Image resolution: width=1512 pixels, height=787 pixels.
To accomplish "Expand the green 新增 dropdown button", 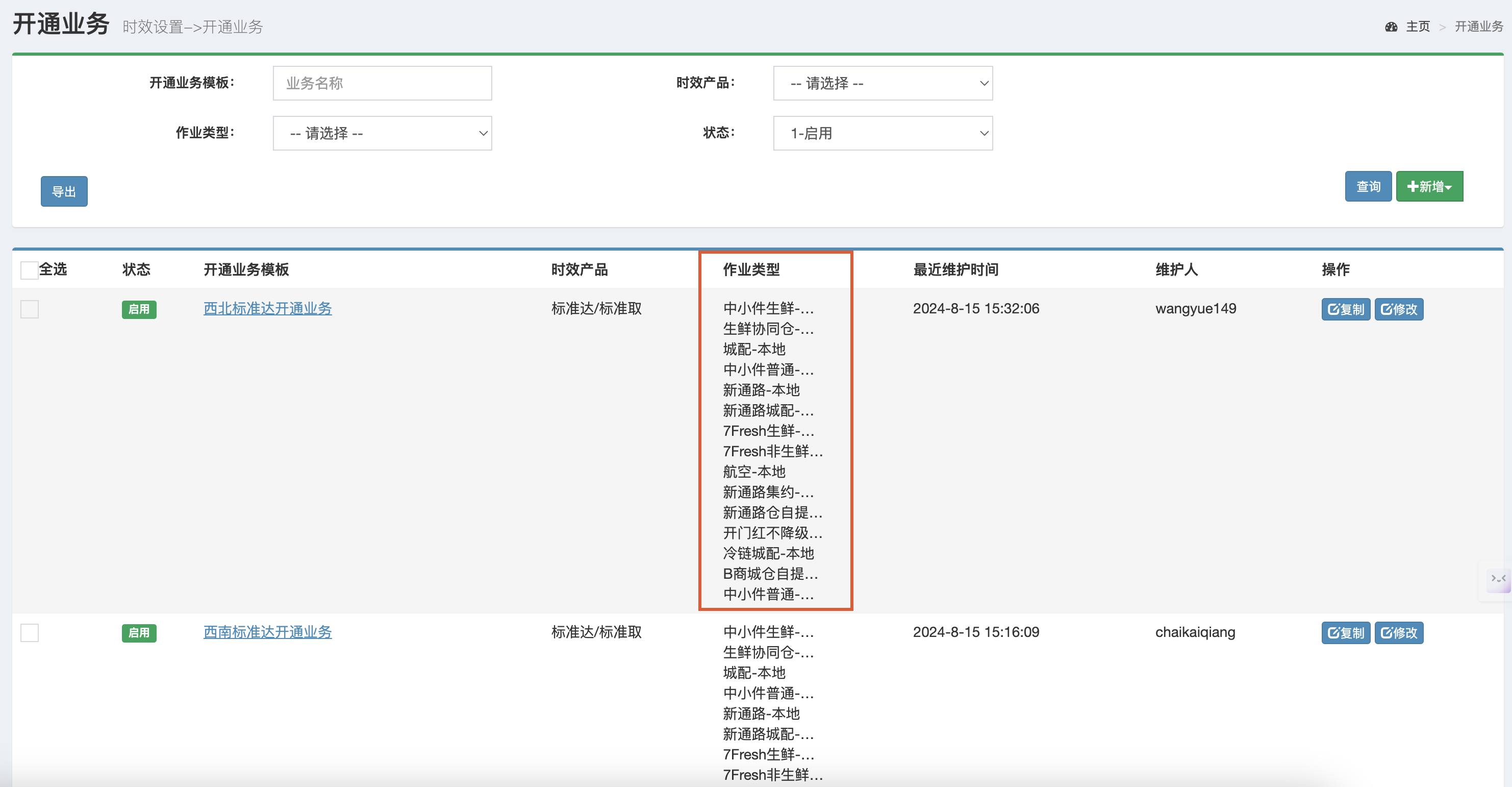I will (1429, 187).
